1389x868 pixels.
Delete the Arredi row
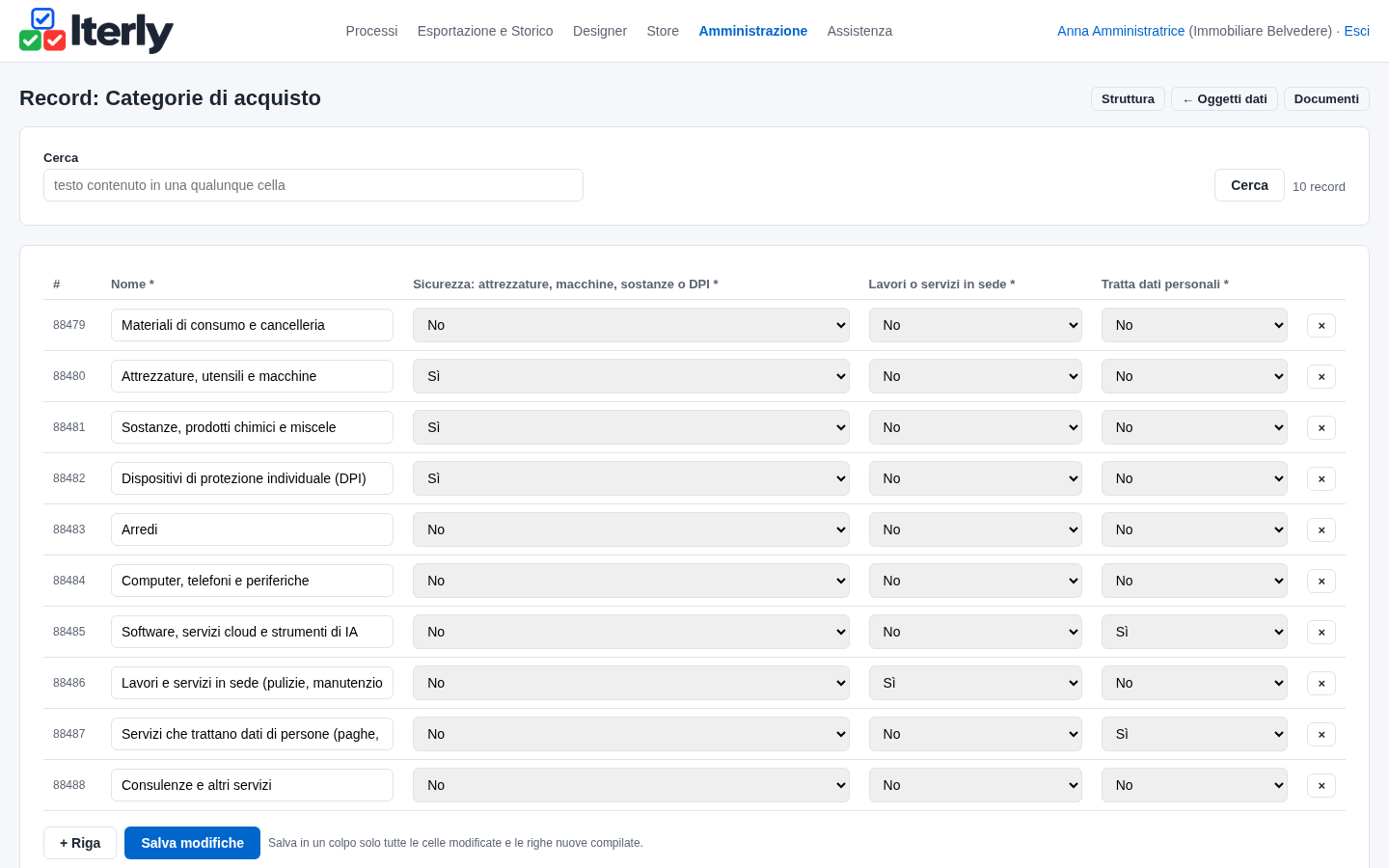tap(1321, 529)
